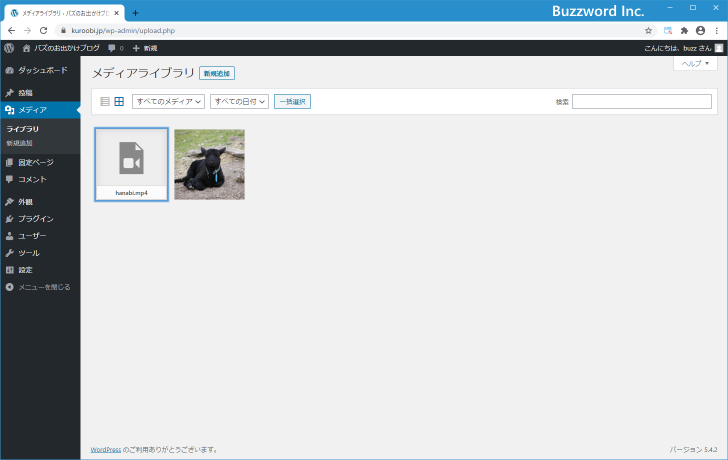
Task: Expand the ヘルプ help panel
Action: tap(696, 63)
